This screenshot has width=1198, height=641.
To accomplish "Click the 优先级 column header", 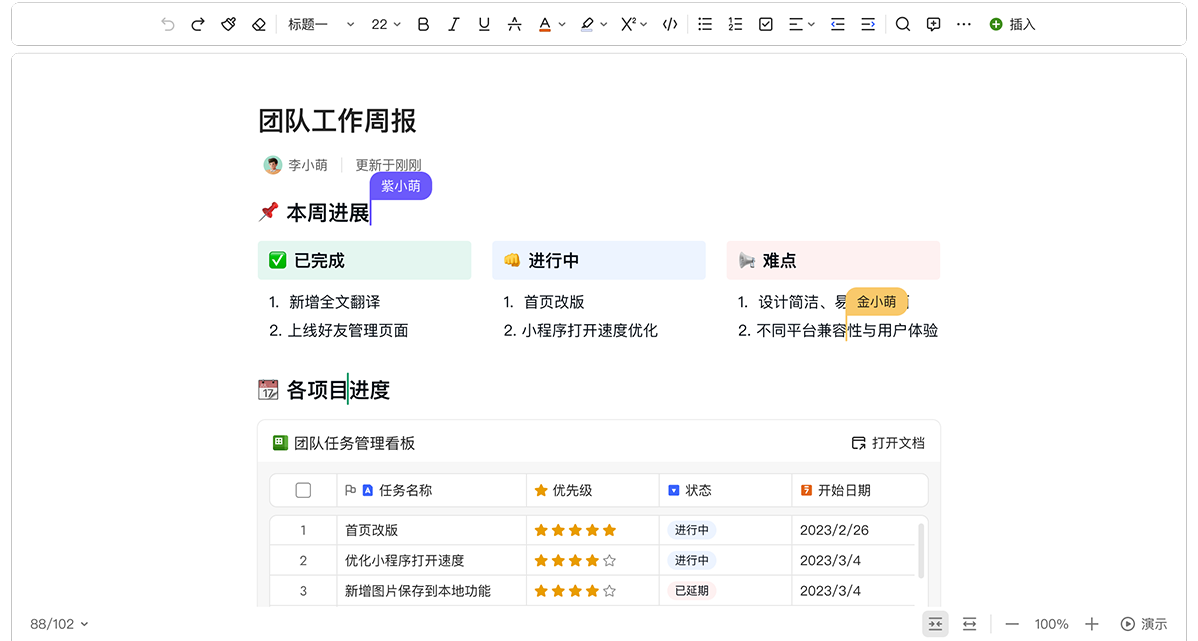I will (571, 490).
